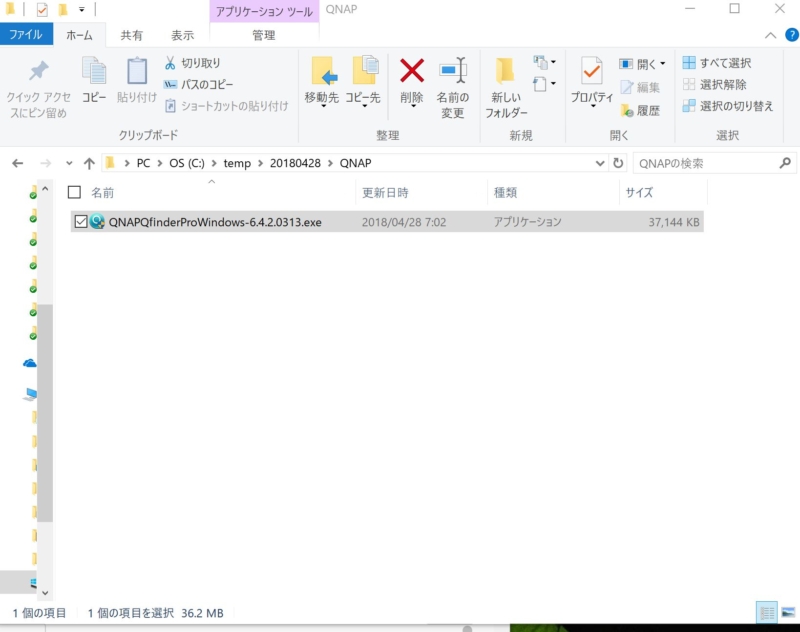Open Customize Quick Access Toolbar dropdown
The height and width of the screenshot is (632, 800).
[82, 9]
